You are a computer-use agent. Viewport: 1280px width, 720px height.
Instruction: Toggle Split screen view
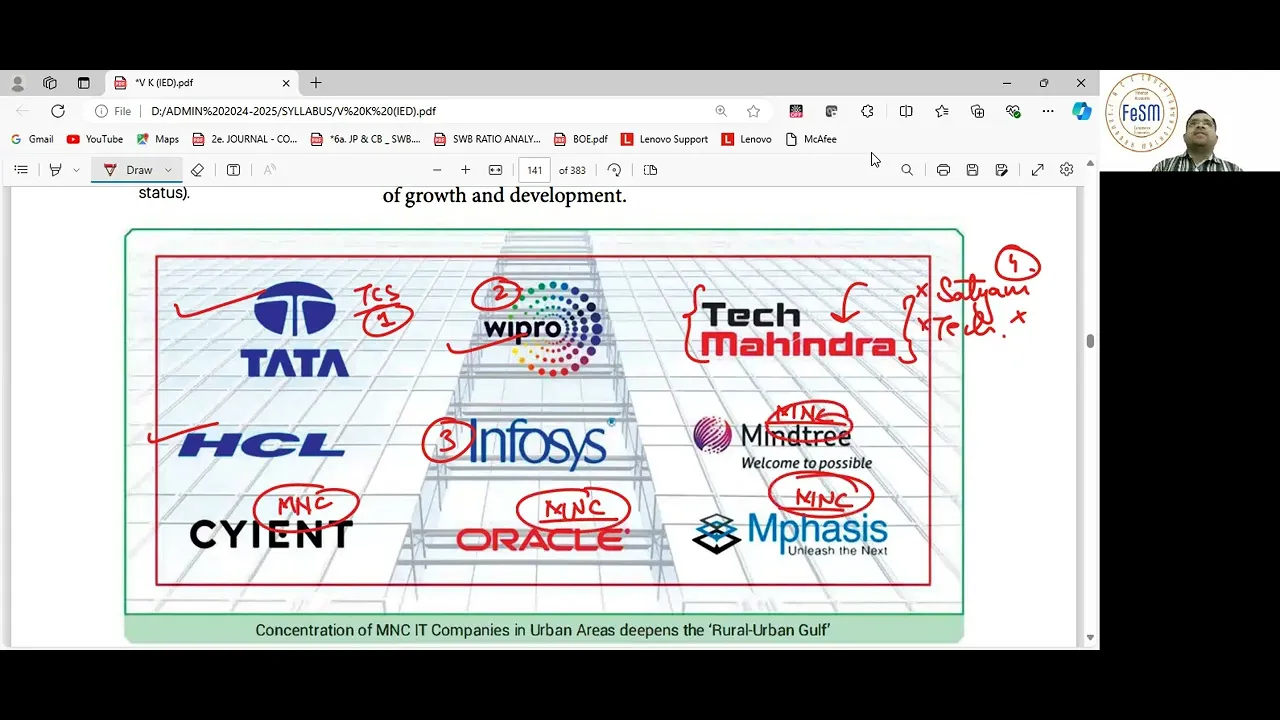[906, 111]
